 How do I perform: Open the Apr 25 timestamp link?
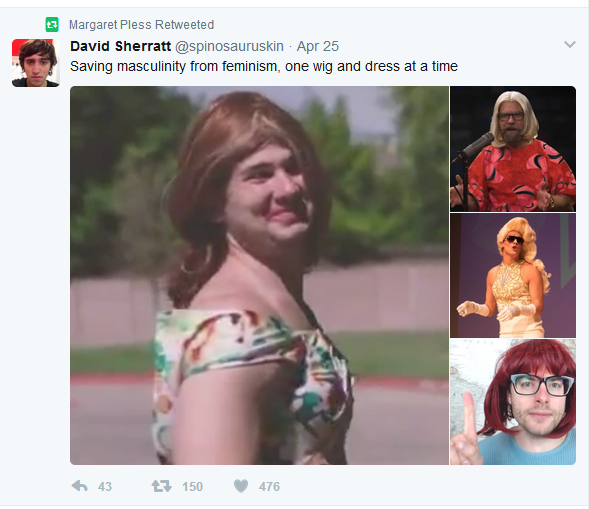pos(318,46)
